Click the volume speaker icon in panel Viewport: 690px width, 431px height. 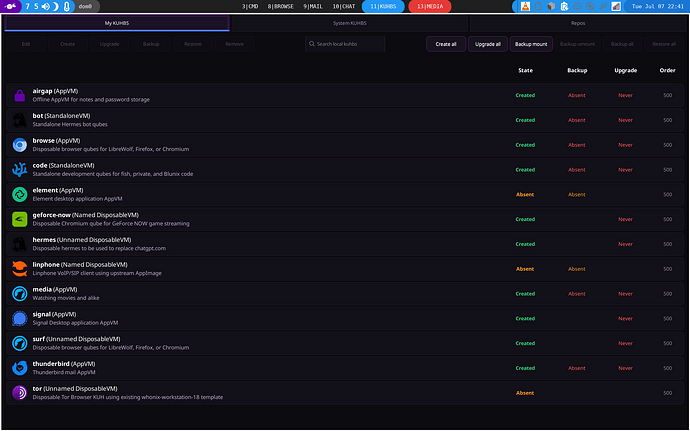coord(46,6)
